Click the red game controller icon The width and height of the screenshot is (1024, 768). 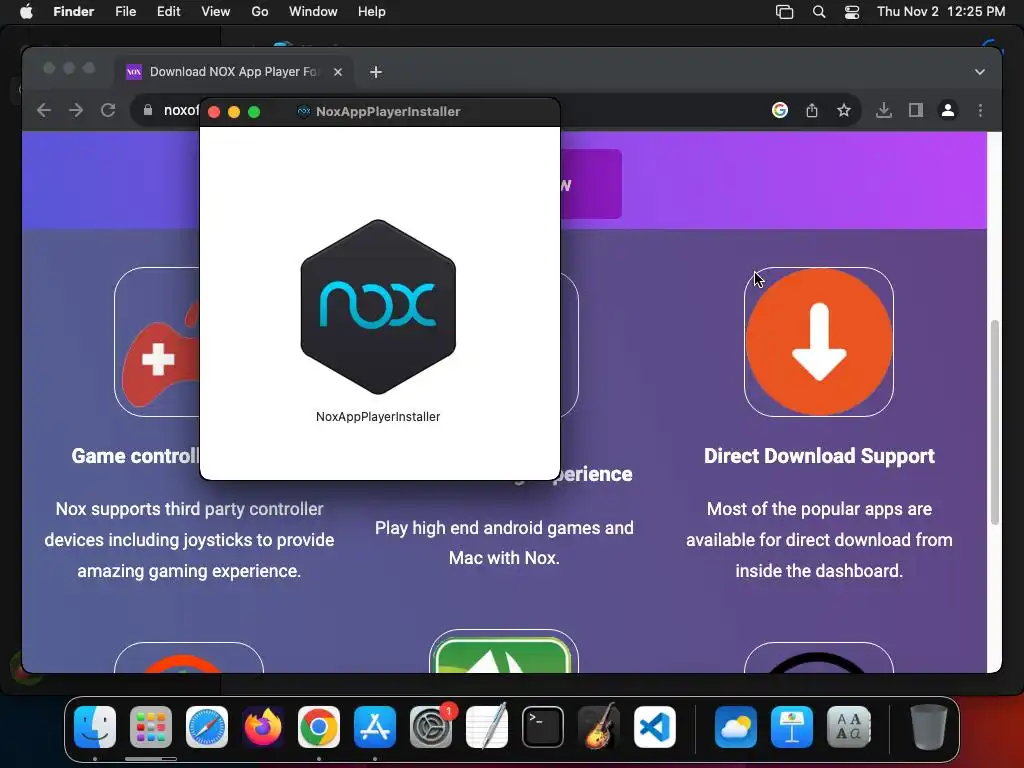click(161, 356)
